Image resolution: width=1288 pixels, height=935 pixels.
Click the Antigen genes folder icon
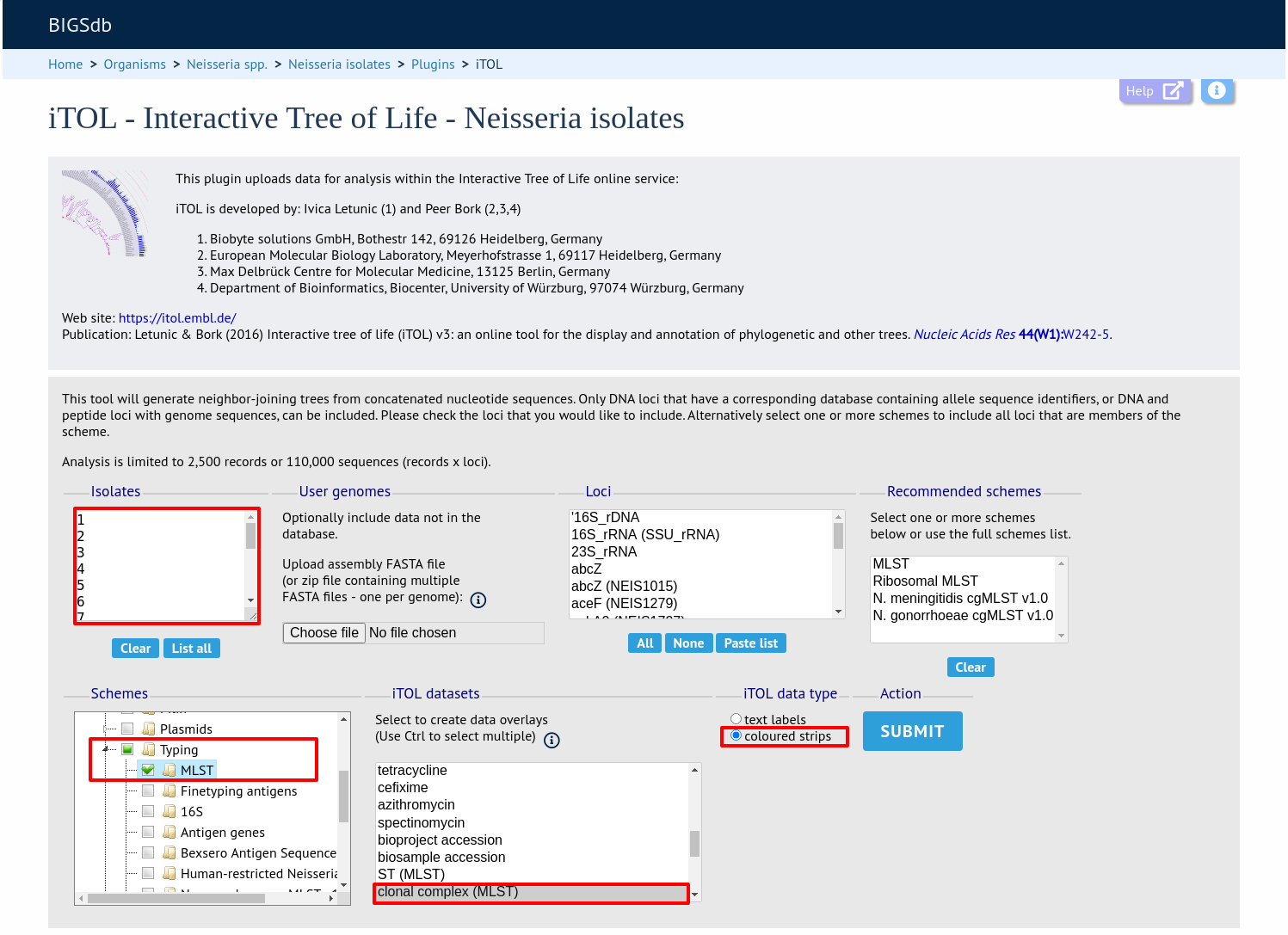[169, 832]
